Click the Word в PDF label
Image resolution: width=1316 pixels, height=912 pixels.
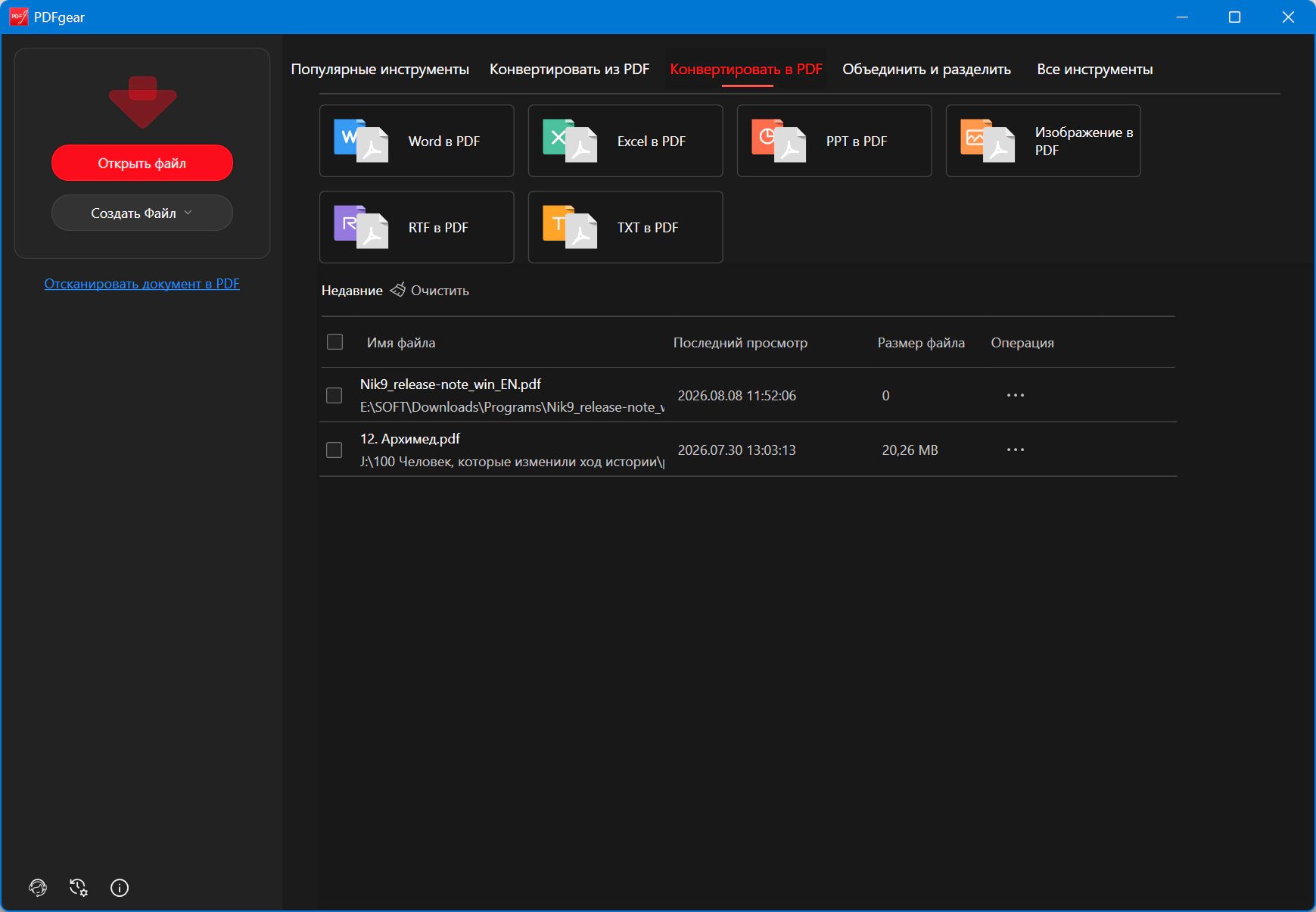coord(444,142)
